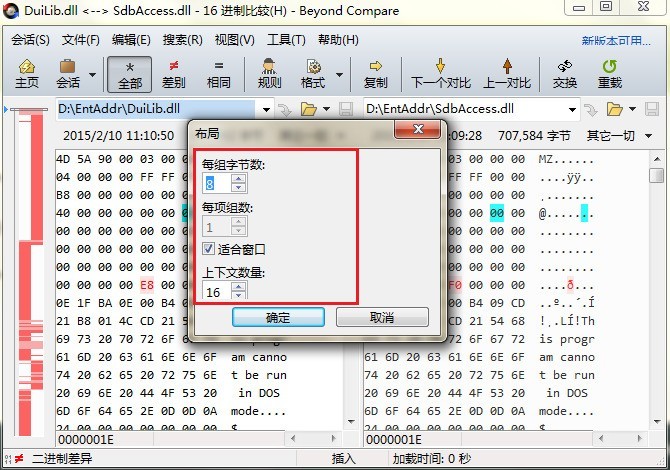This screenshot has width=670, height=470.
Task: Click the right pane scroll down arrow
Action: coord(656,421)
